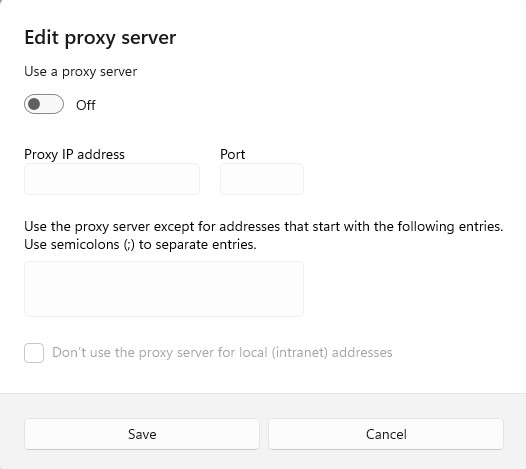This screenshot has height=469, width=526.
Task: Check Don't use proxy for local addresses
Action: tap(34, 353)
